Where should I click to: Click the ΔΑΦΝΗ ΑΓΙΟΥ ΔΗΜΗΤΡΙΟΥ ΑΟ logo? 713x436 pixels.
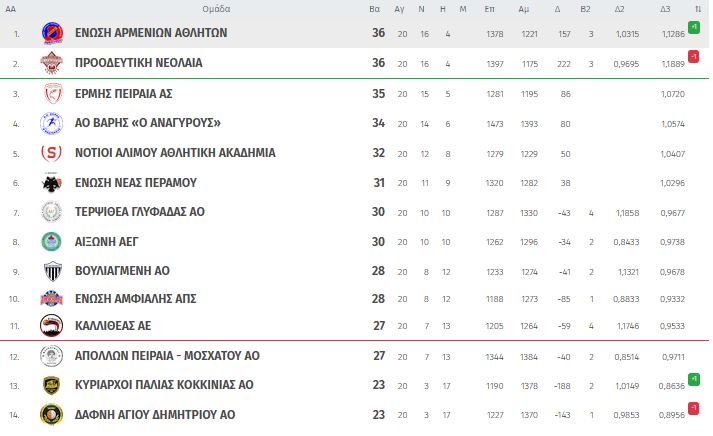51,414
